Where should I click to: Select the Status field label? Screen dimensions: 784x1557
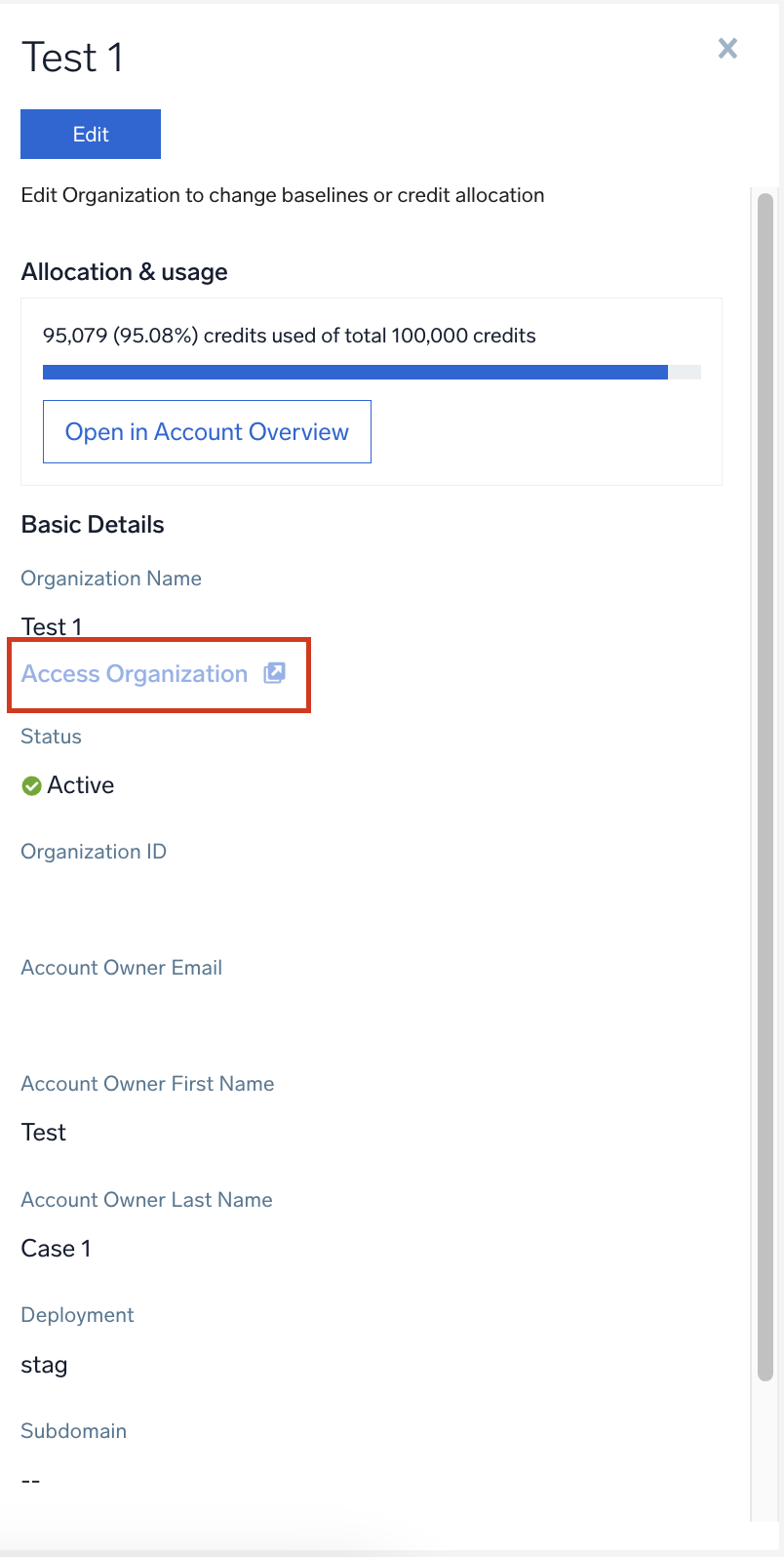point(51,737)
